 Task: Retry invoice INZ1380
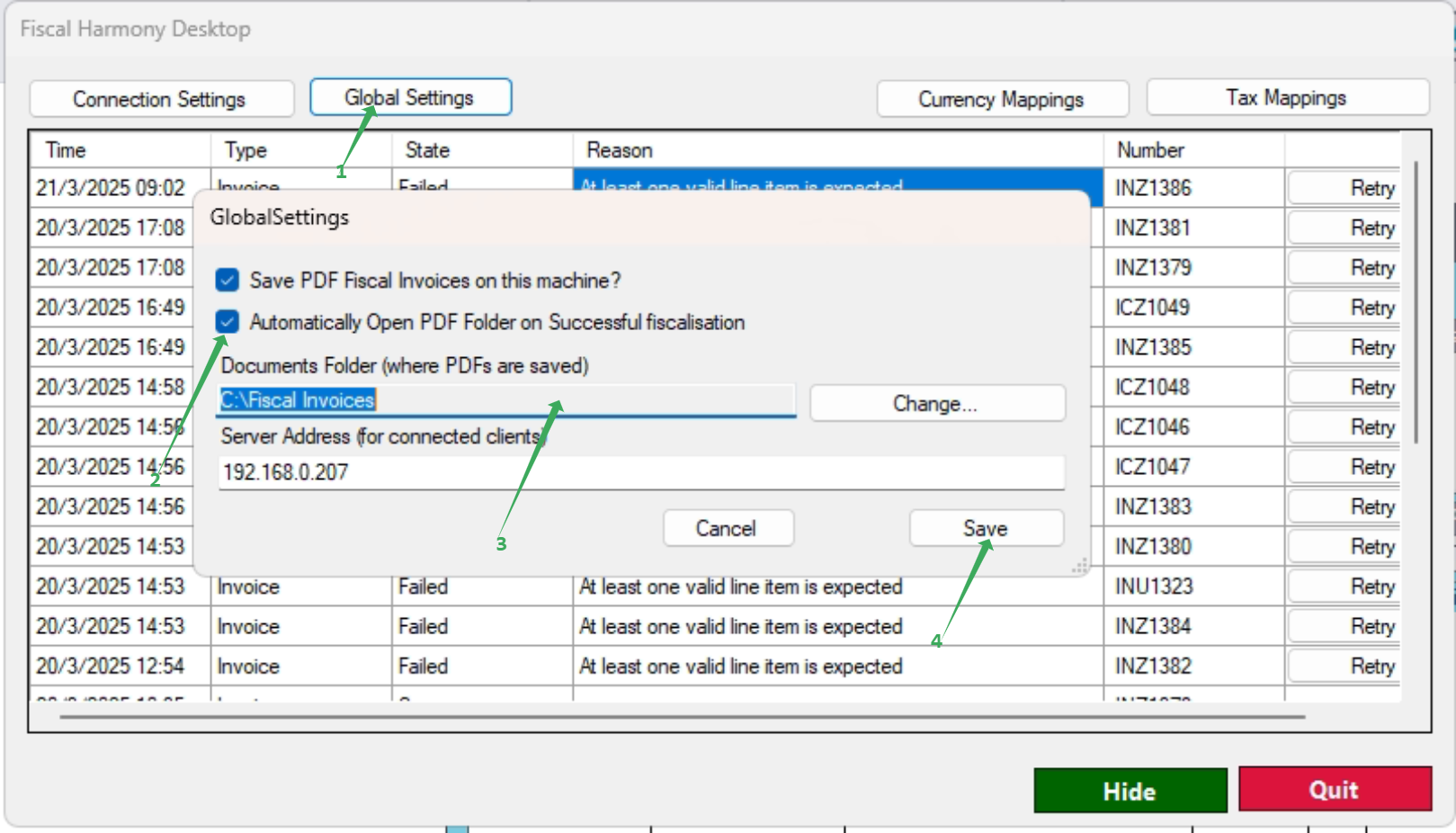pos(1344,546)
